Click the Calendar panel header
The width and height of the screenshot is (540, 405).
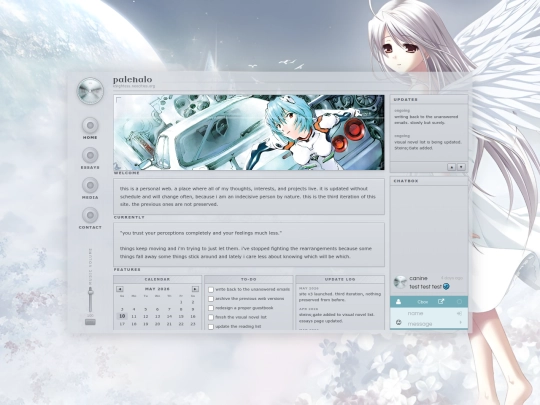(x=157, y=279)
